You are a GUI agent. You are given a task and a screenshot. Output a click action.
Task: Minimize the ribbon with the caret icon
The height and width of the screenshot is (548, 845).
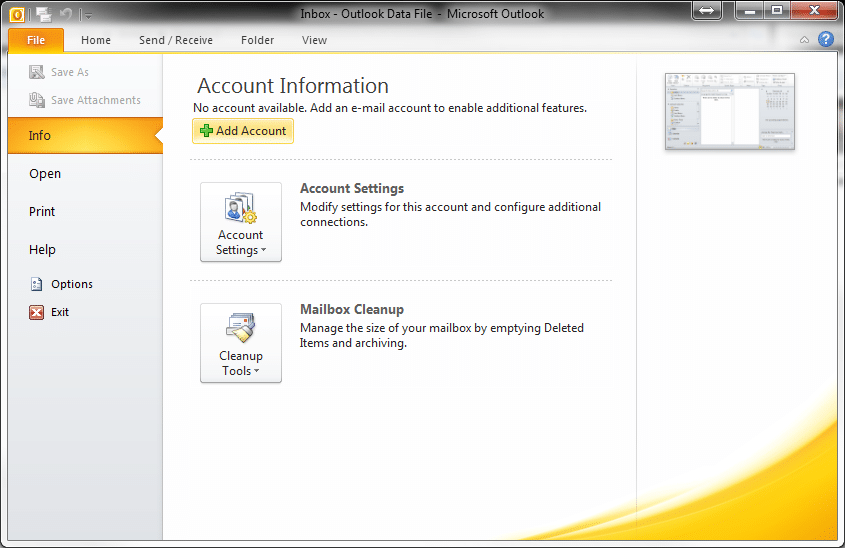tap(804, 40)
